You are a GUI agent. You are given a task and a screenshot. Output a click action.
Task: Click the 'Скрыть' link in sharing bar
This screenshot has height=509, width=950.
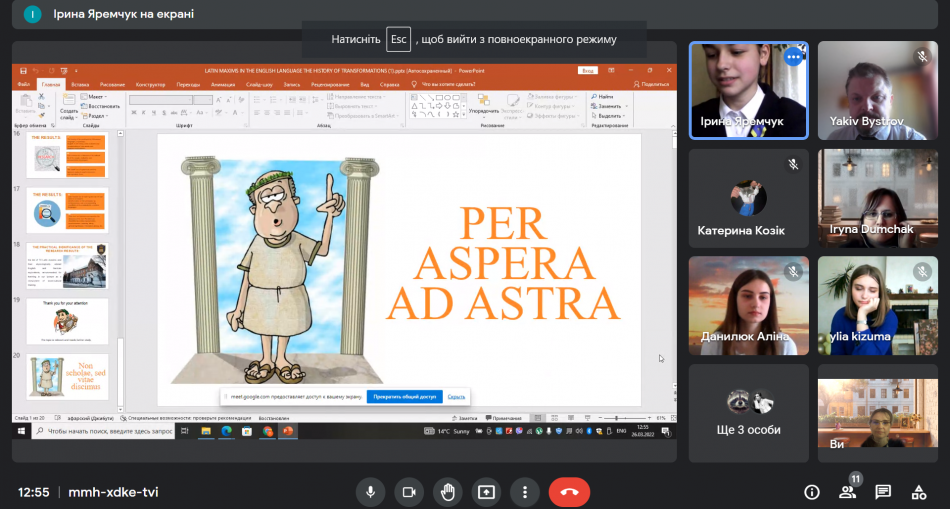(x=456, y=397)
